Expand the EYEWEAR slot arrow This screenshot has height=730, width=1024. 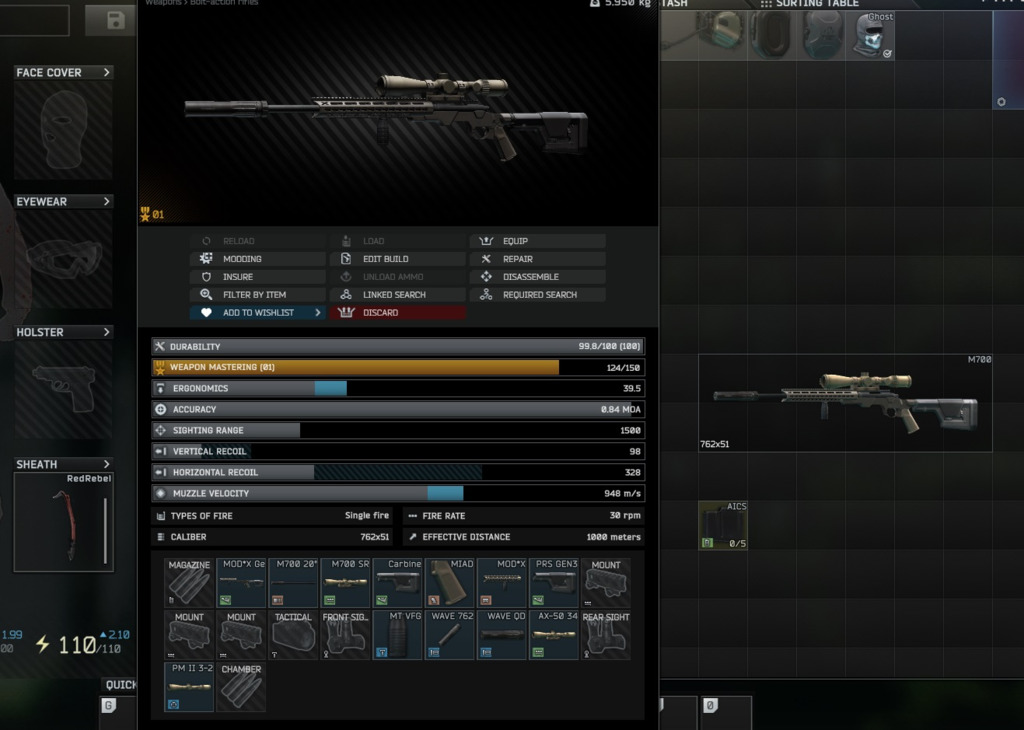pyautogui.click(x=107, y=201)
